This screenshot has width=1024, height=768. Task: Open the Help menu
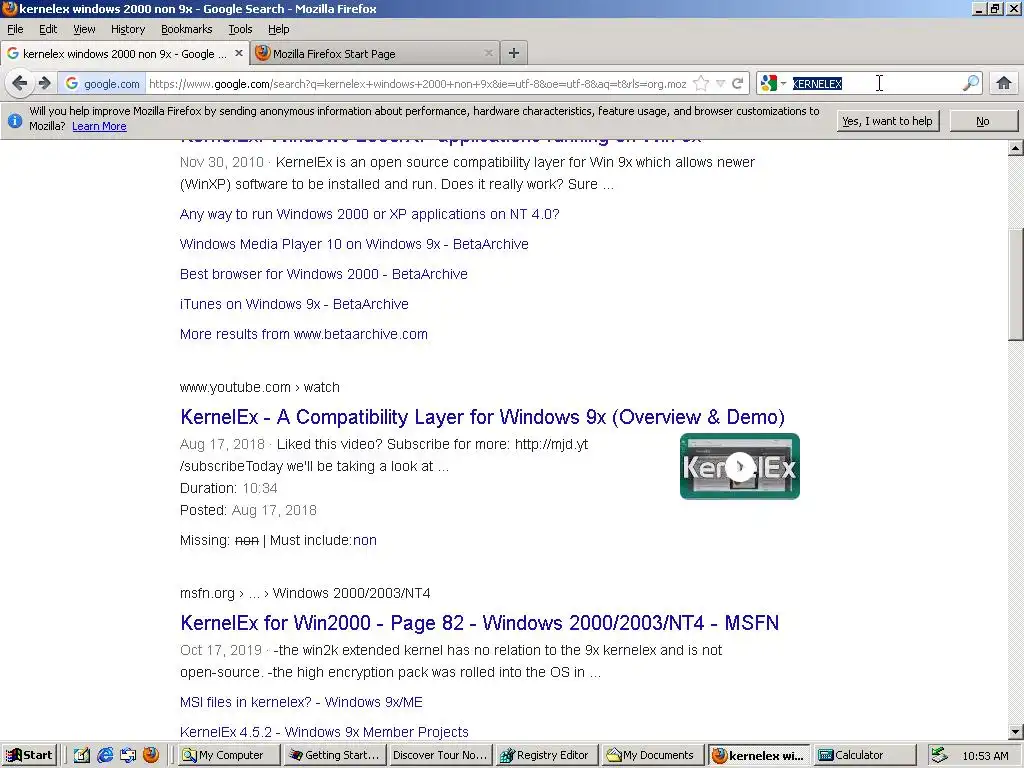click(278, 29)
